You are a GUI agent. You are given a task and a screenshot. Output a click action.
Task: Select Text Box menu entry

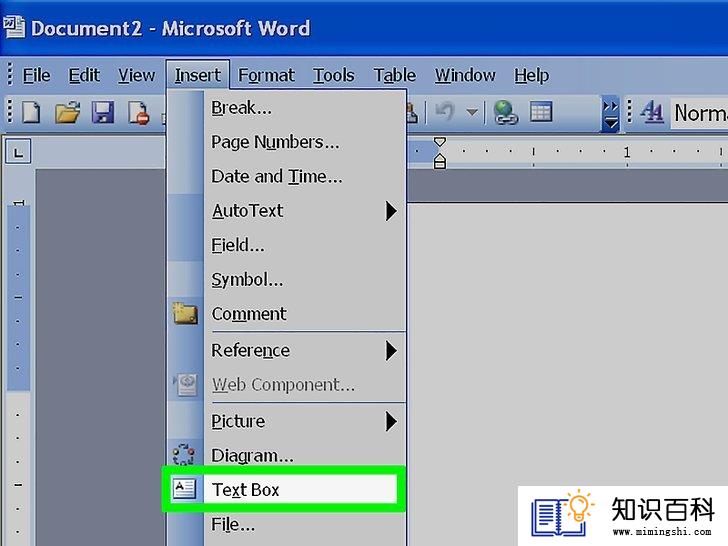(283, 489)
